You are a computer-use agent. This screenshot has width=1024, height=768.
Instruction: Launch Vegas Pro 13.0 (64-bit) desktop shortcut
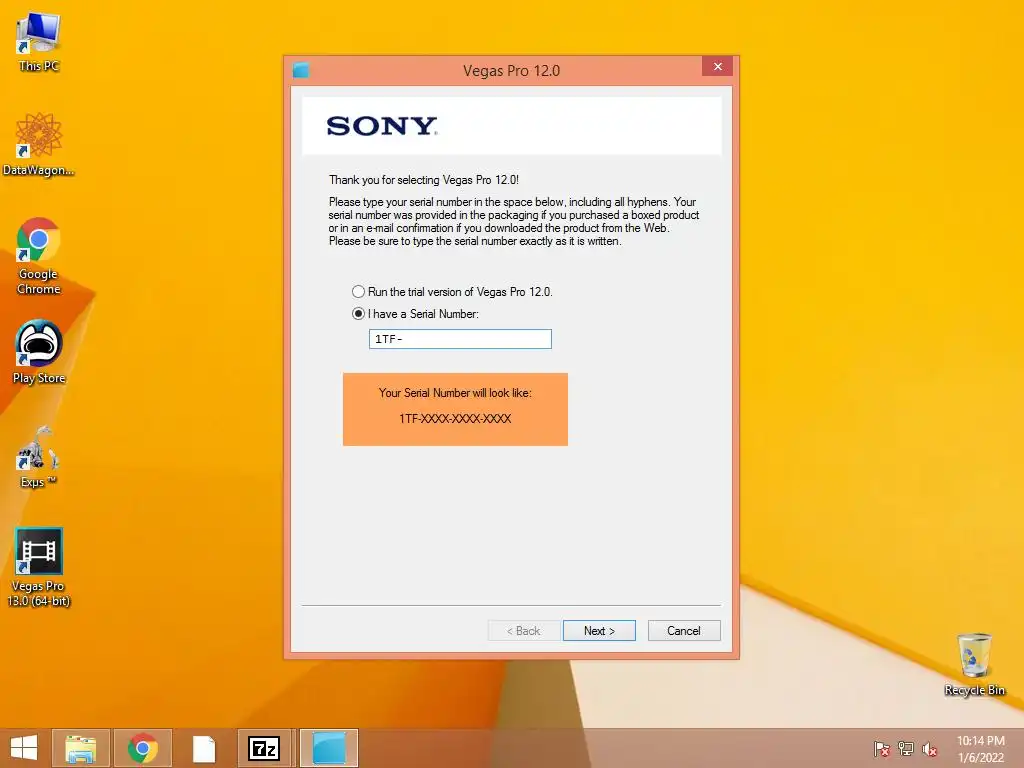39,568
